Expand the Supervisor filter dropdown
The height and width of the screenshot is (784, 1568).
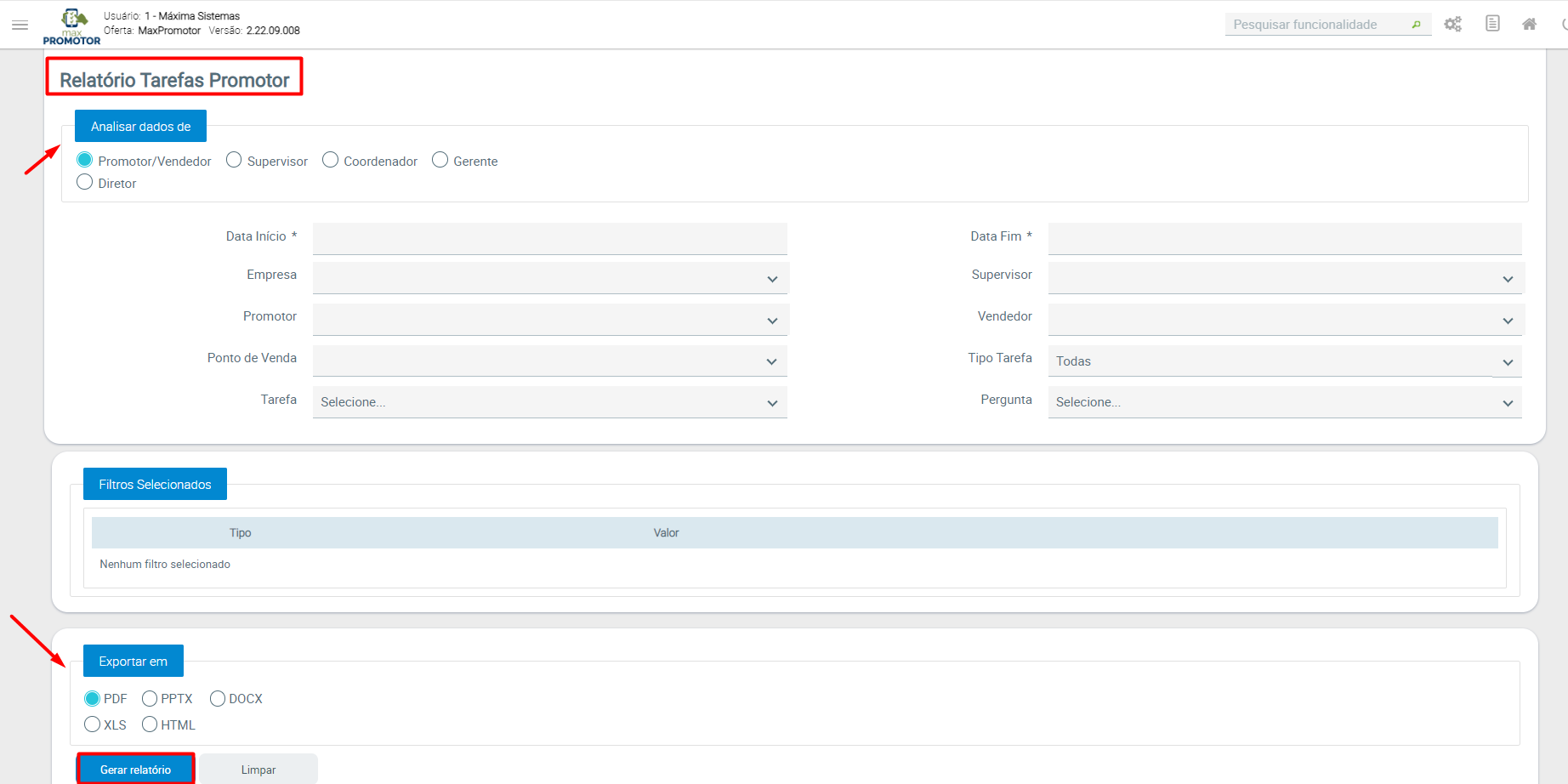1285,278
